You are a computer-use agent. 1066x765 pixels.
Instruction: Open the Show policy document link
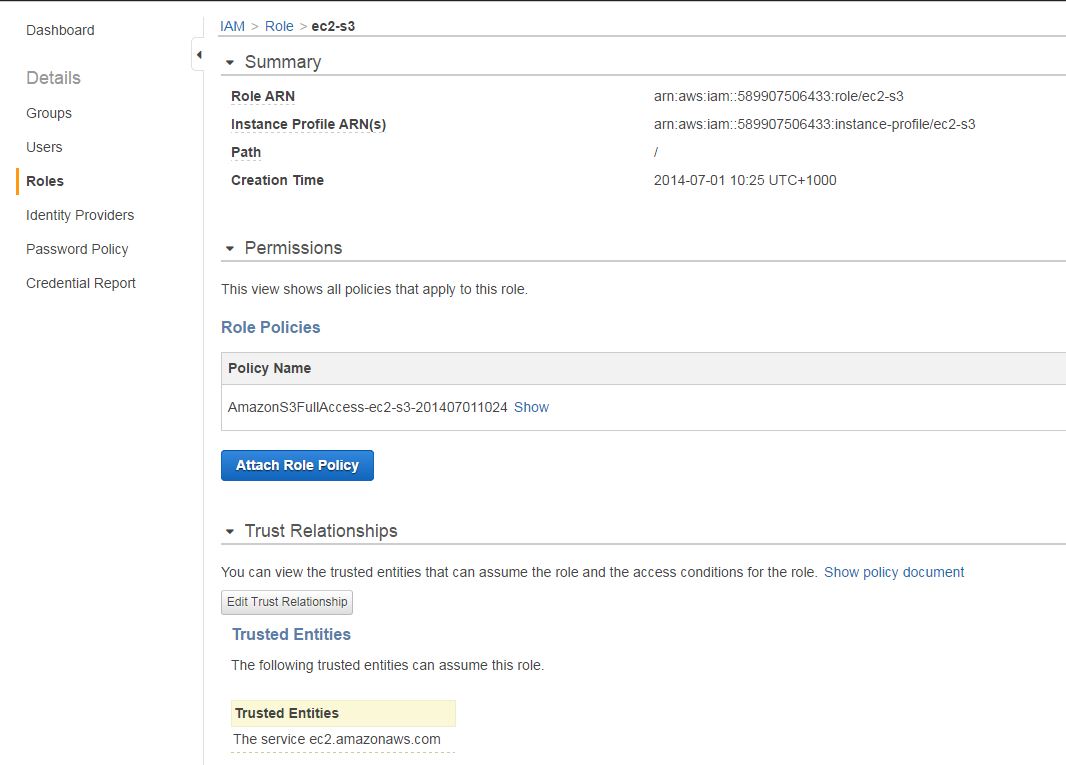[894, 572]
